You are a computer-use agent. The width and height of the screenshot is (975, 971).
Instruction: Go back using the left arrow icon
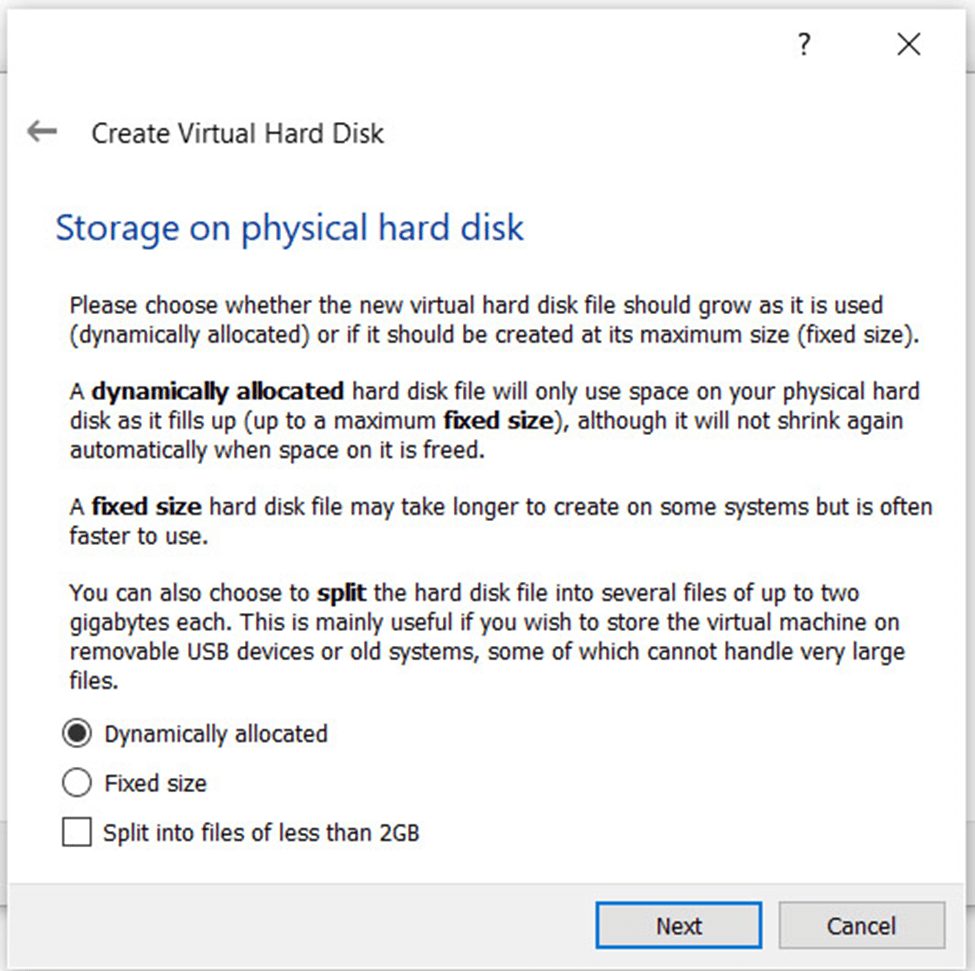point(42,132)
